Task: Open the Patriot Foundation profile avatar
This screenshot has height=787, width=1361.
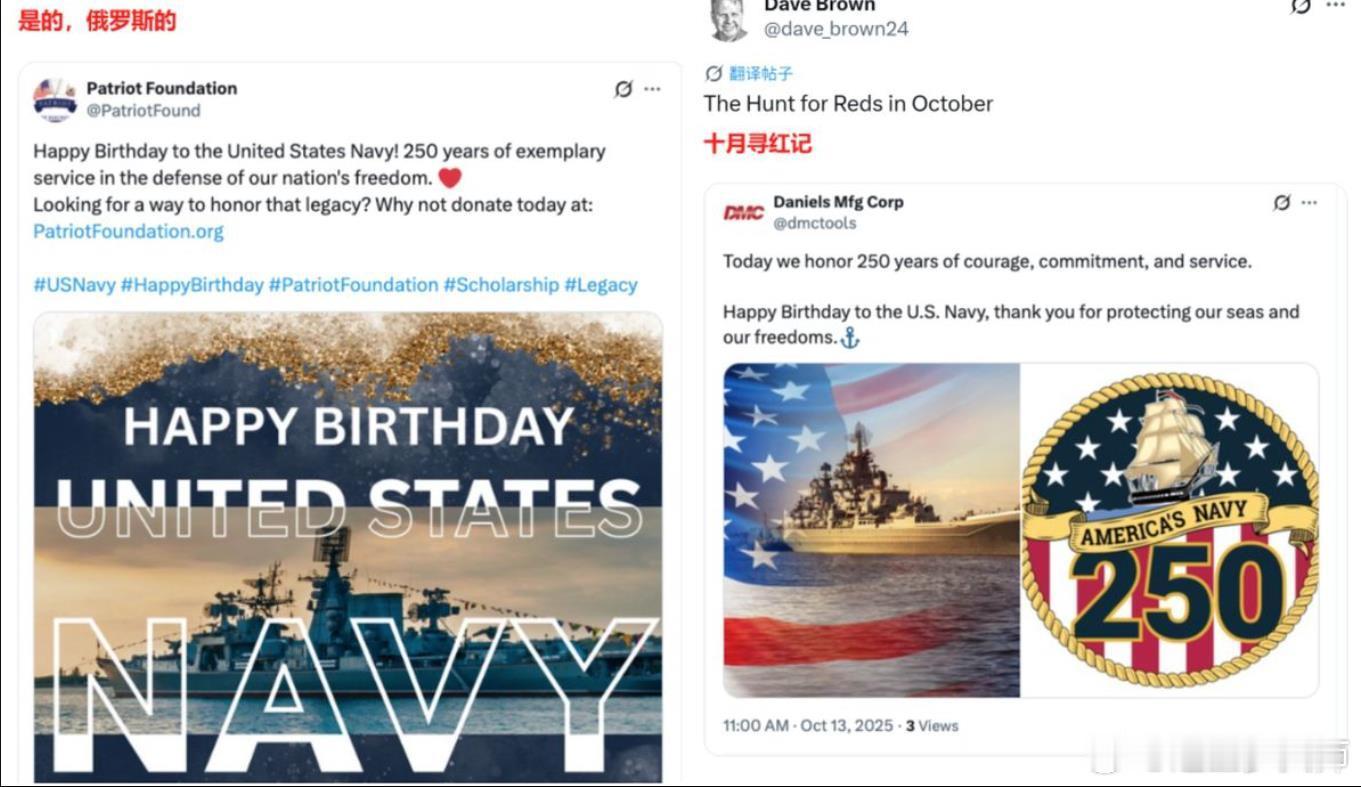Action: pyautogui.click(x=55, y=100)
